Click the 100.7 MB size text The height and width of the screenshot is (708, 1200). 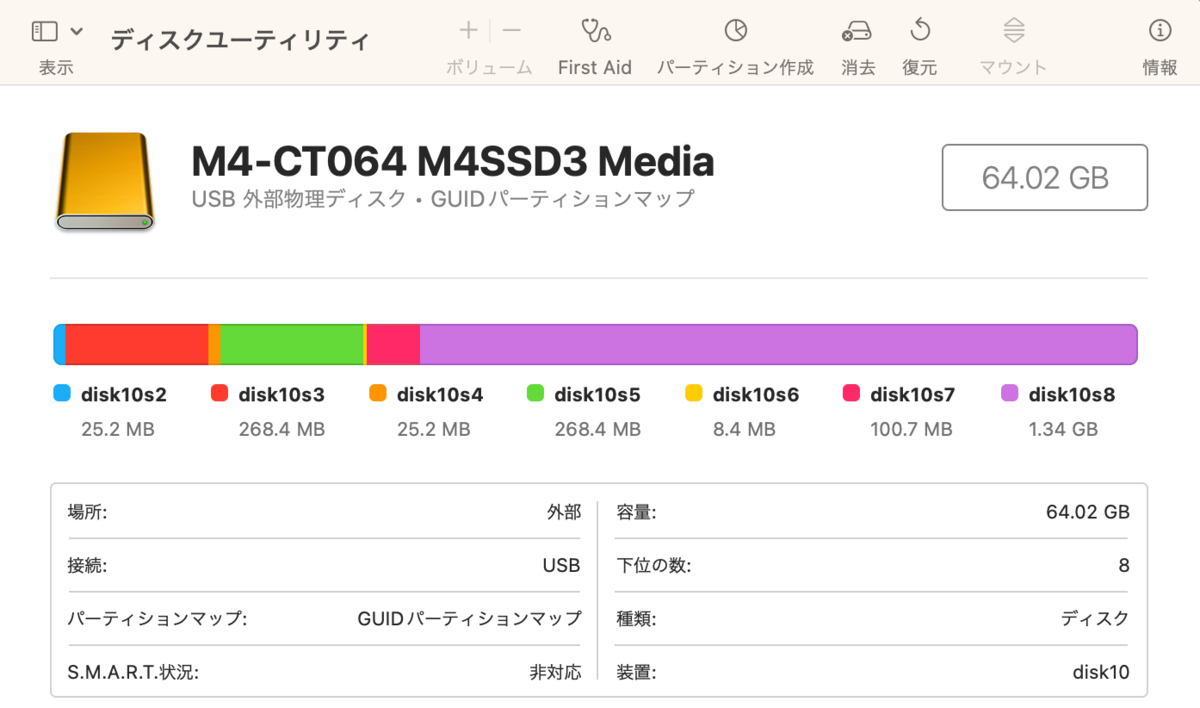(911, 430)
